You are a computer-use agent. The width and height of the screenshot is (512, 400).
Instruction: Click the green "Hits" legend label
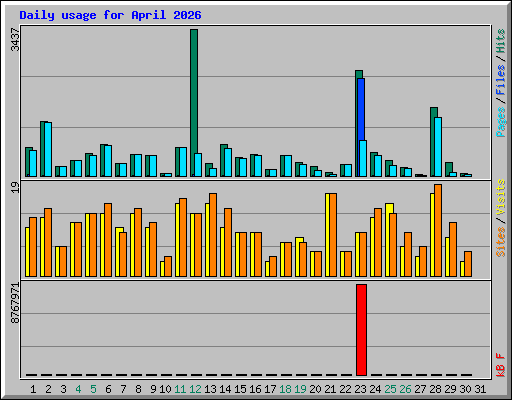pos(501,41)
